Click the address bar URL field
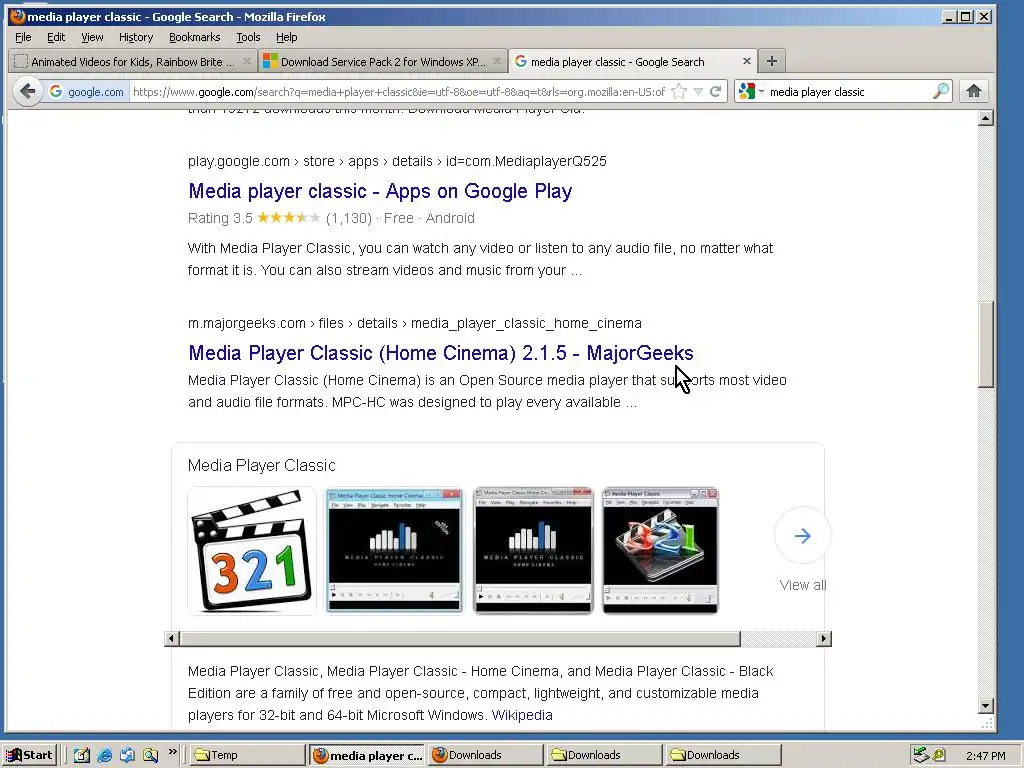 coord(399,92)
